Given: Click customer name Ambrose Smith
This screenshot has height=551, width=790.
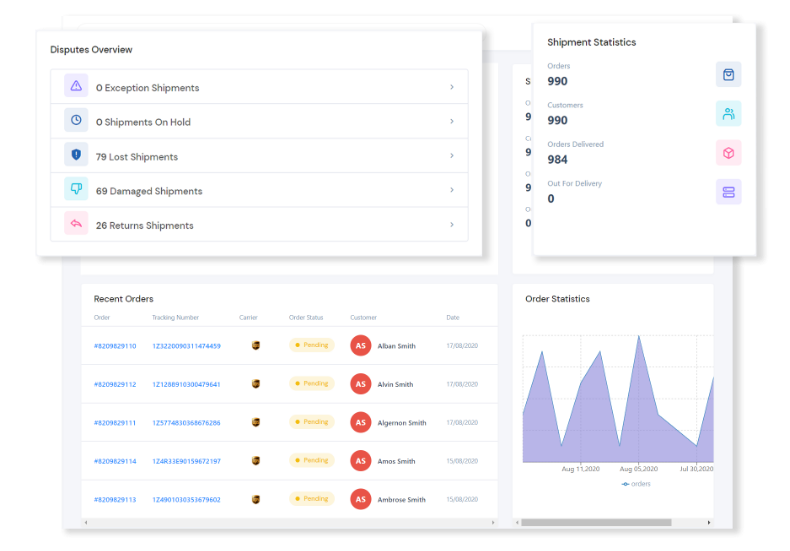Looking at the screenshot, I should point(402,500).
